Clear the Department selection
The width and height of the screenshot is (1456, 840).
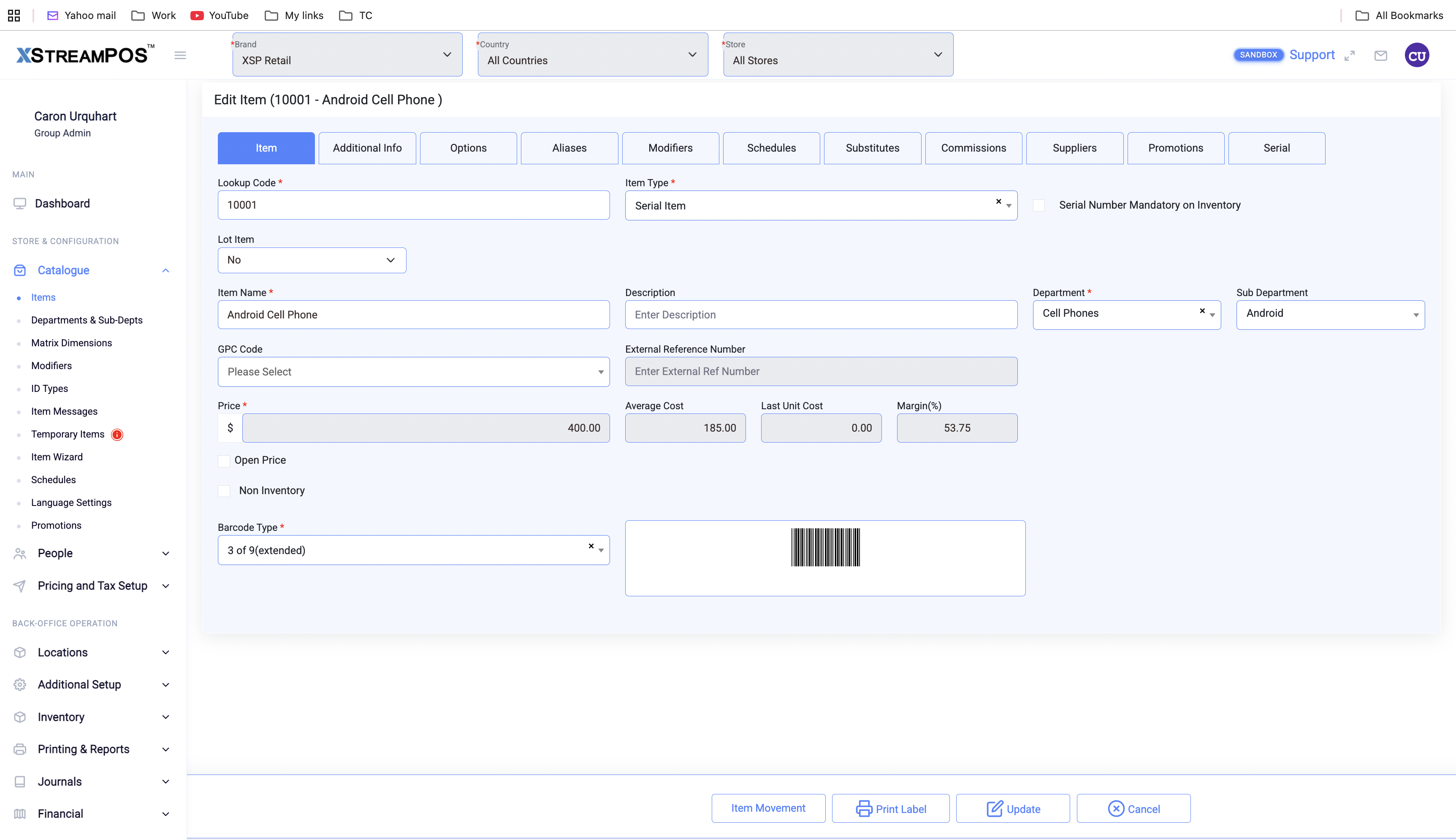coord(1202,311)
